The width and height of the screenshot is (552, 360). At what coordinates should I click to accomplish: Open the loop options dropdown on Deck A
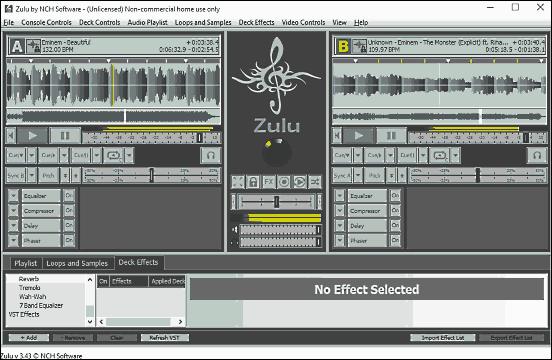click(x=129, y=155)
